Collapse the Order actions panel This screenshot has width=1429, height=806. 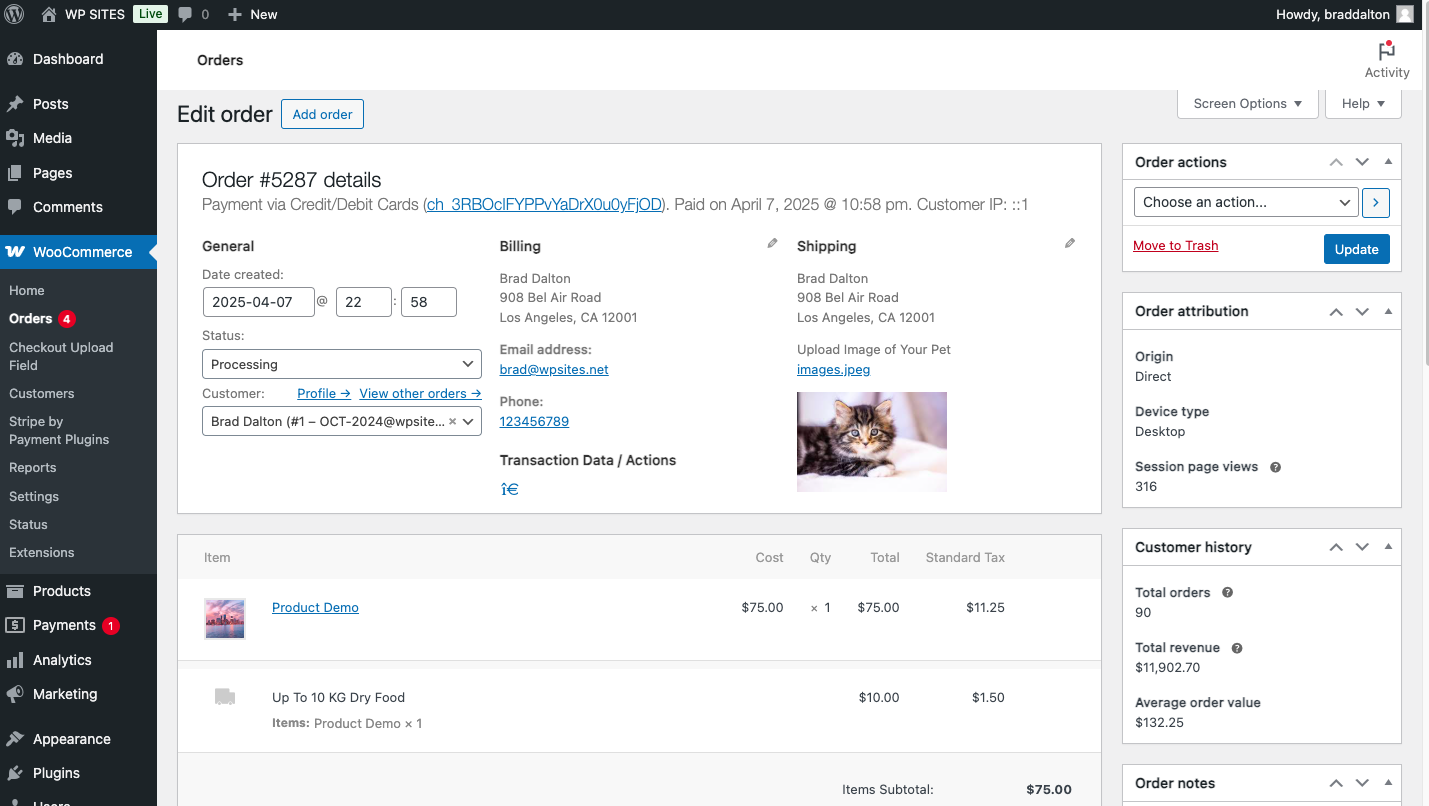coord(1388,162)
